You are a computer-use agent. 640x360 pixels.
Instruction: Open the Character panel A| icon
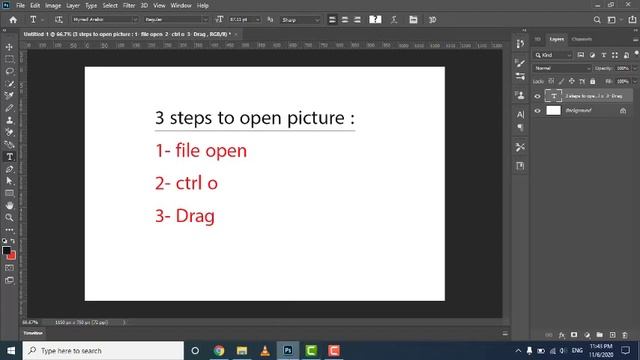tap(520, 114)
